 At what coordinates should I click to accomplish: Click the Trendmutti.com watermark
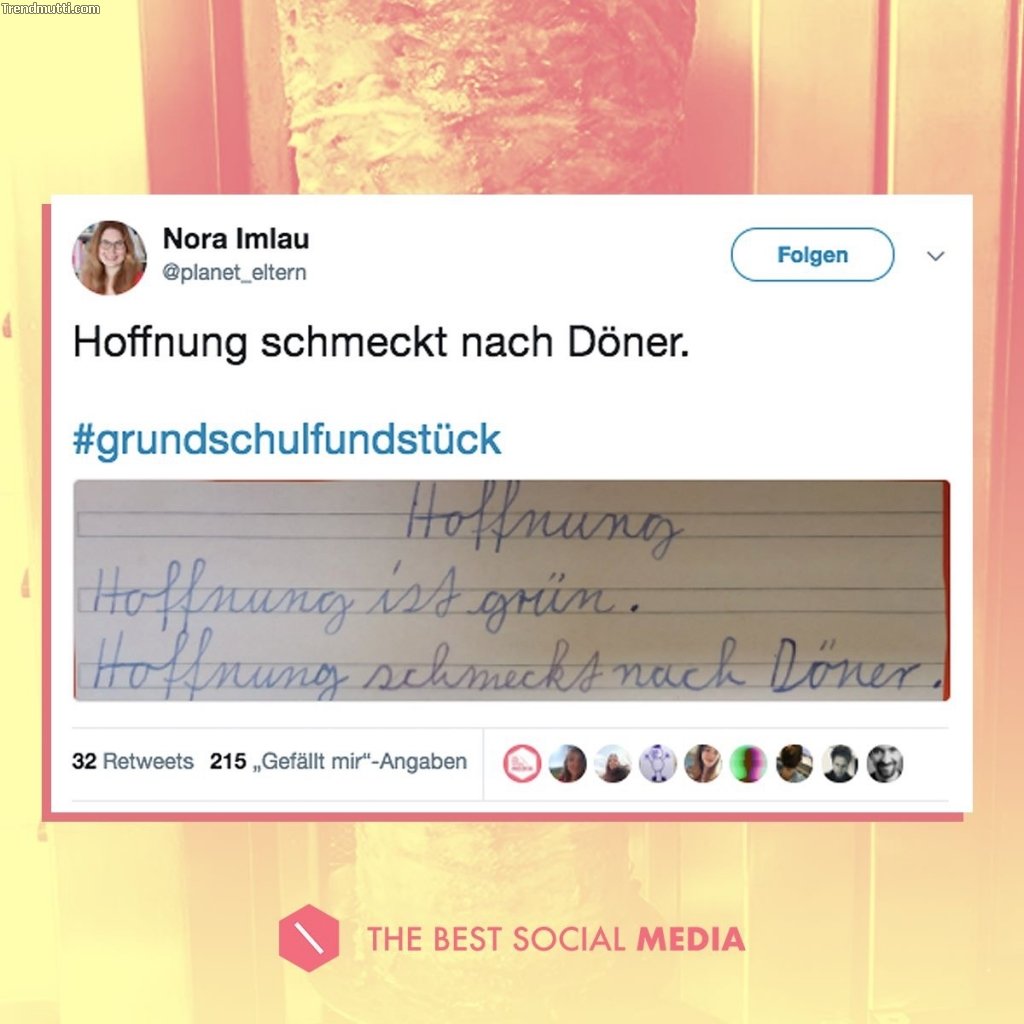[51, 8]
